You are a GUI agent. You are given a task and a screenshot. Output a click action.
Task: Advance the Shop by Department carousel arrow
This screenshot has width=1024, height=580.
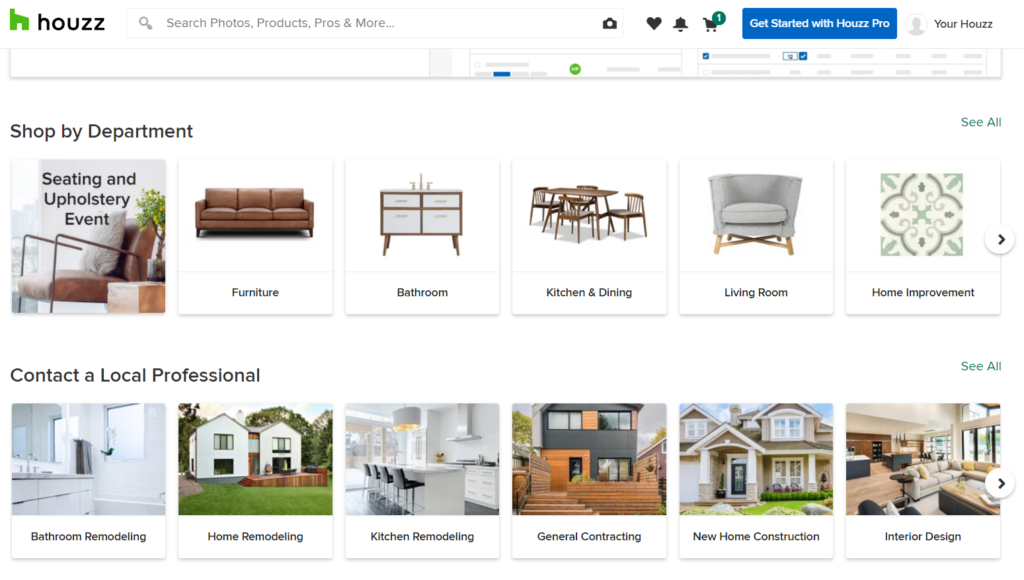tap(999, 239)
